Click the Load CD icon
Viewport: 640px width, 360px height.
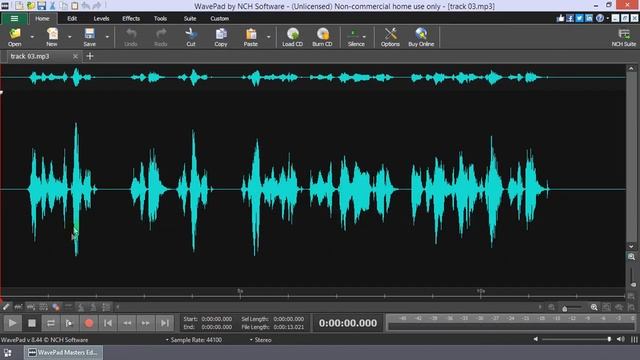(293, 37)
